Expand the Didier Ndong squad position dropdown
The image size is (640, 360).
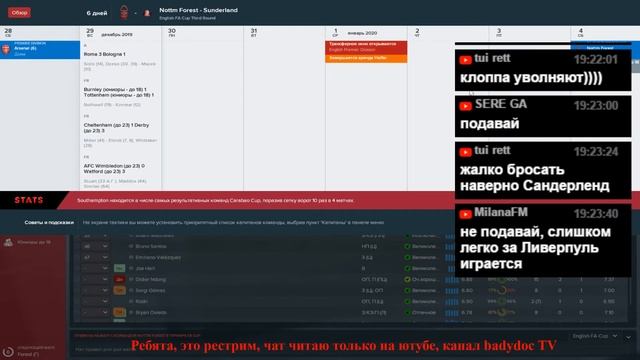coord(105,280)
